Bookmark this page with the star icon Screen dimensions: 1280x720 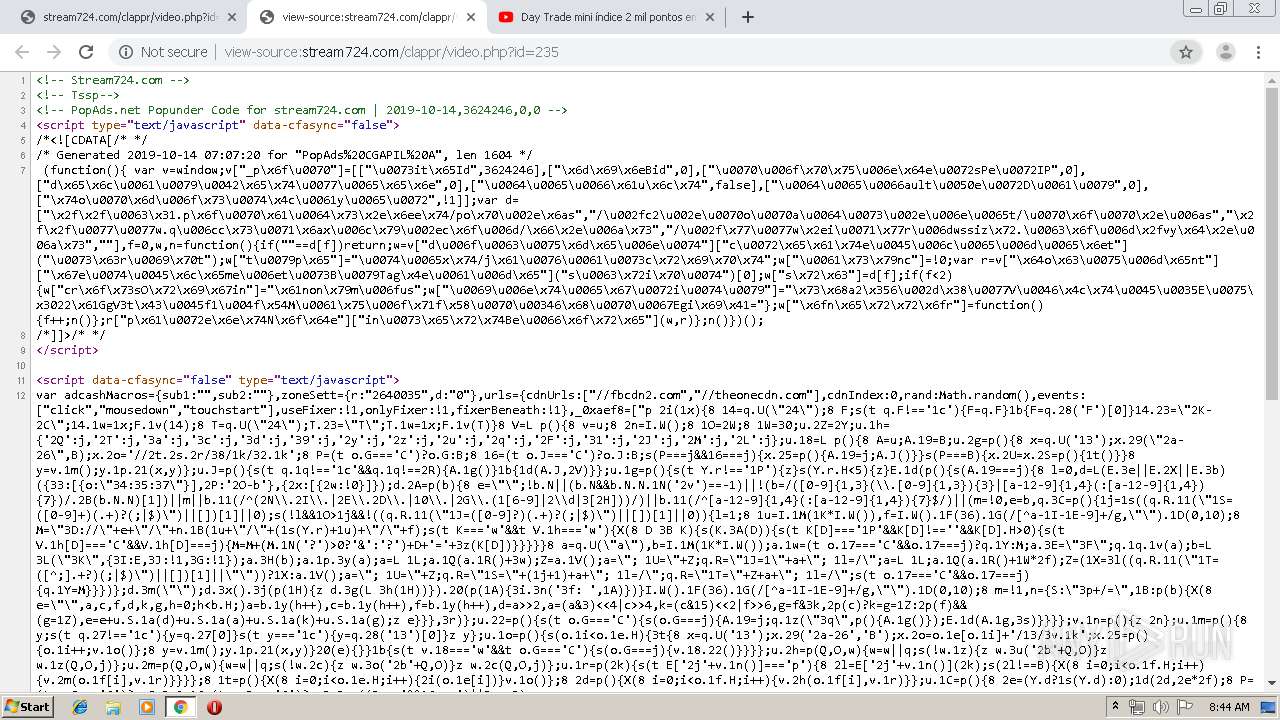coord(1186,52)
